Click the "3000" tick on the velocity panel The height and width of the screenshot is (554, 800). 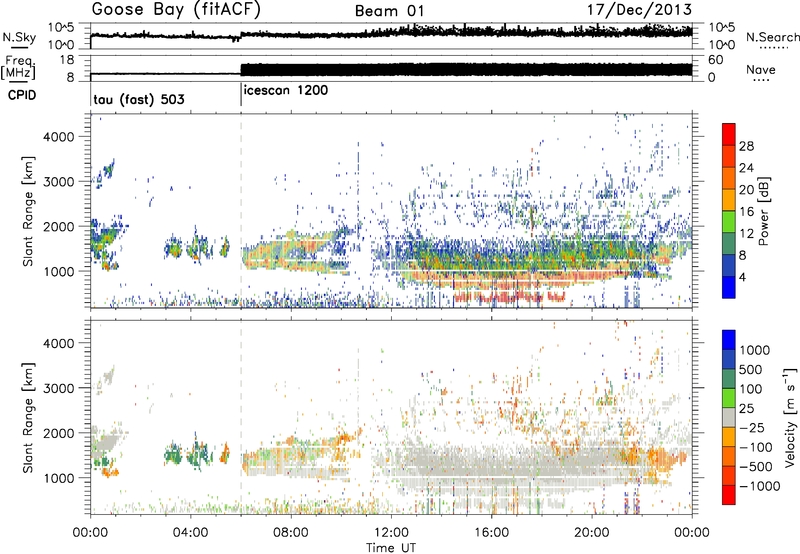(59, 388)
